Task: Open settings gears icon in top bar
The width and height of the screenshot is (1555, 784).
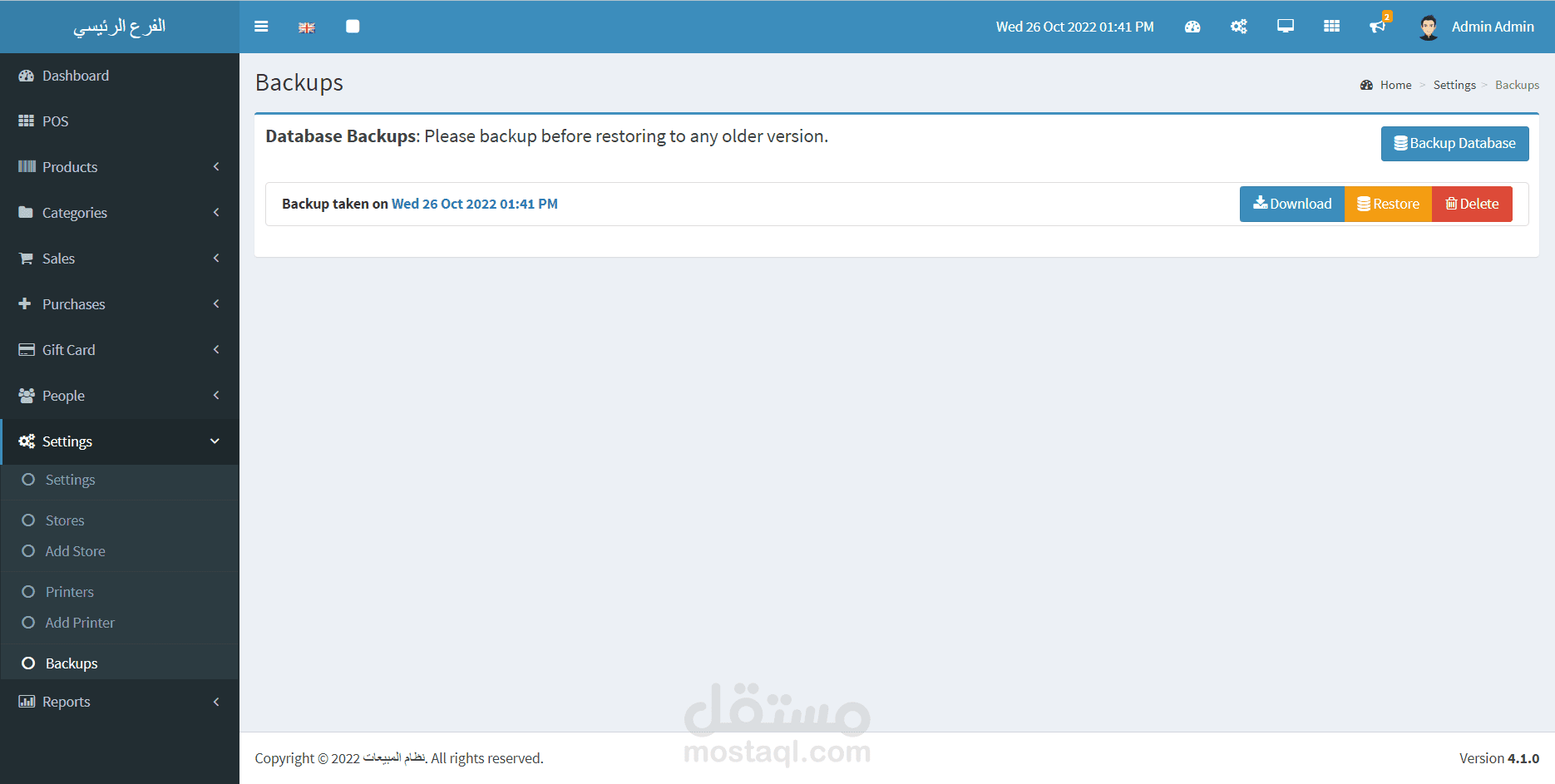Action: tap(1239, 27)
